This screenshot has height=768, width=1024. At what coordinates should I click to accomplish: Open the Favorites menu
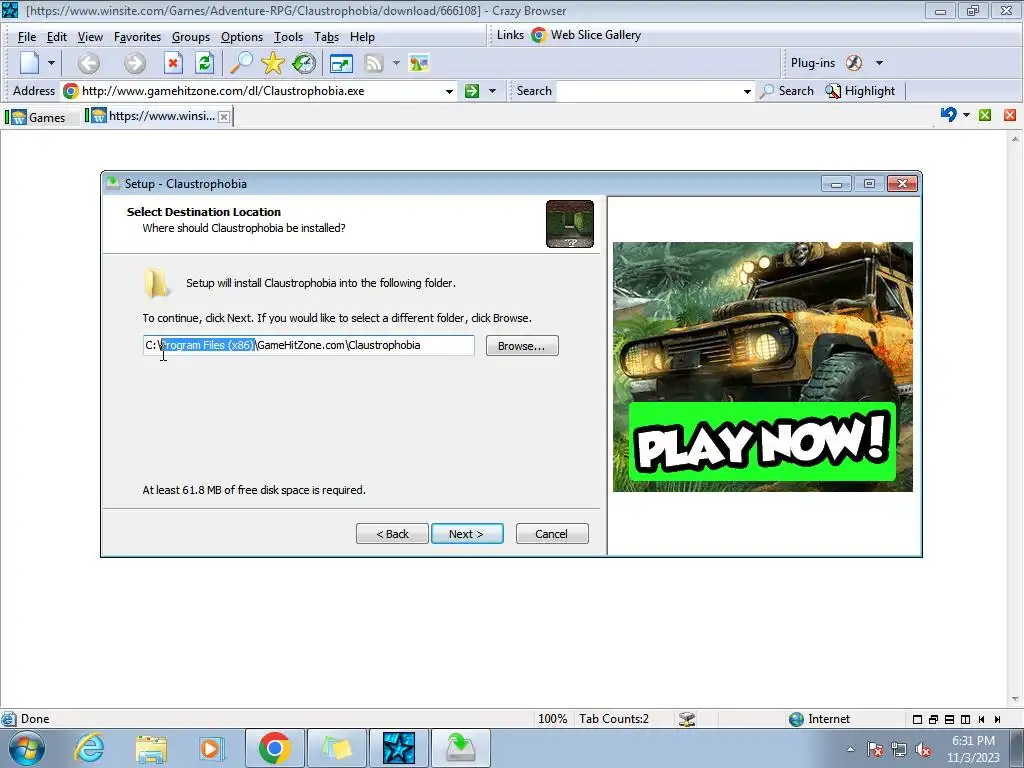(x=137, y=37)
